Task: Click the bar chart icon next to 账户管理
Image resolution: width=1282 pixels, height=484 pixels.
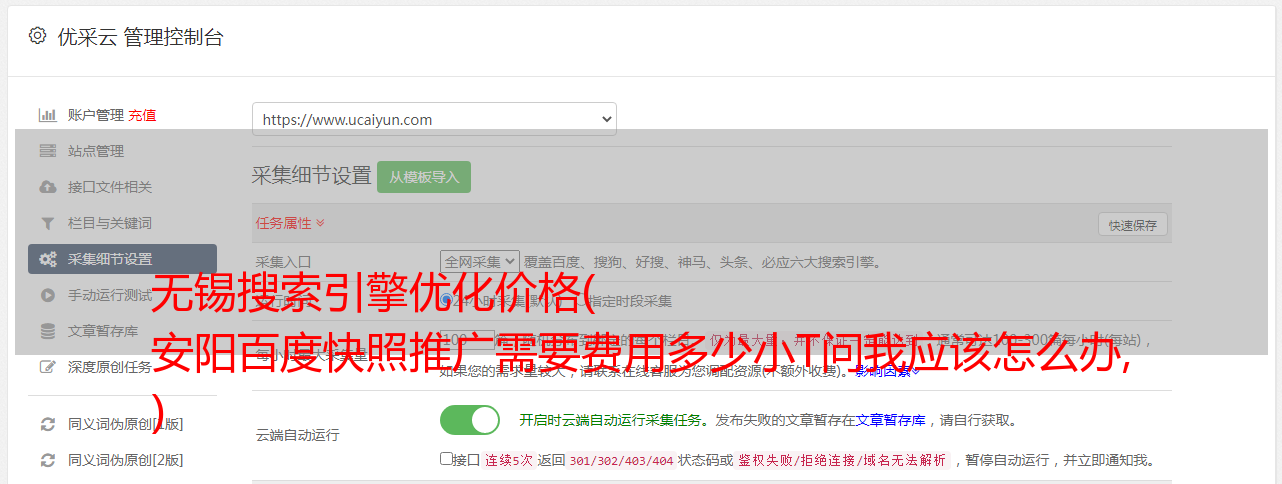Action: click(47, 115)
